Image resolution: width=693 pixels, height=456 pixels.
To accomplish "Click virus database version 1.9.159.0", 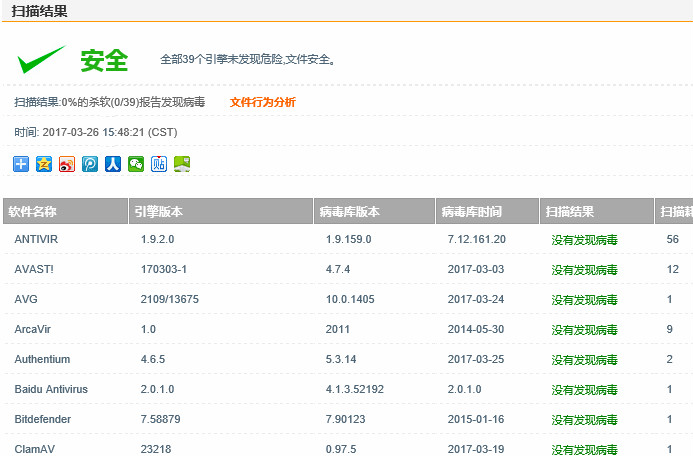I will (348, 239).
